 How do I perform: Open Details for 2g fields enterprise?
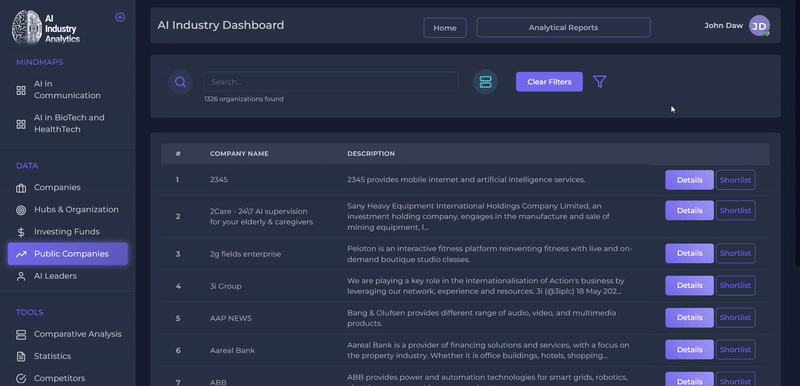coord(689,253)
